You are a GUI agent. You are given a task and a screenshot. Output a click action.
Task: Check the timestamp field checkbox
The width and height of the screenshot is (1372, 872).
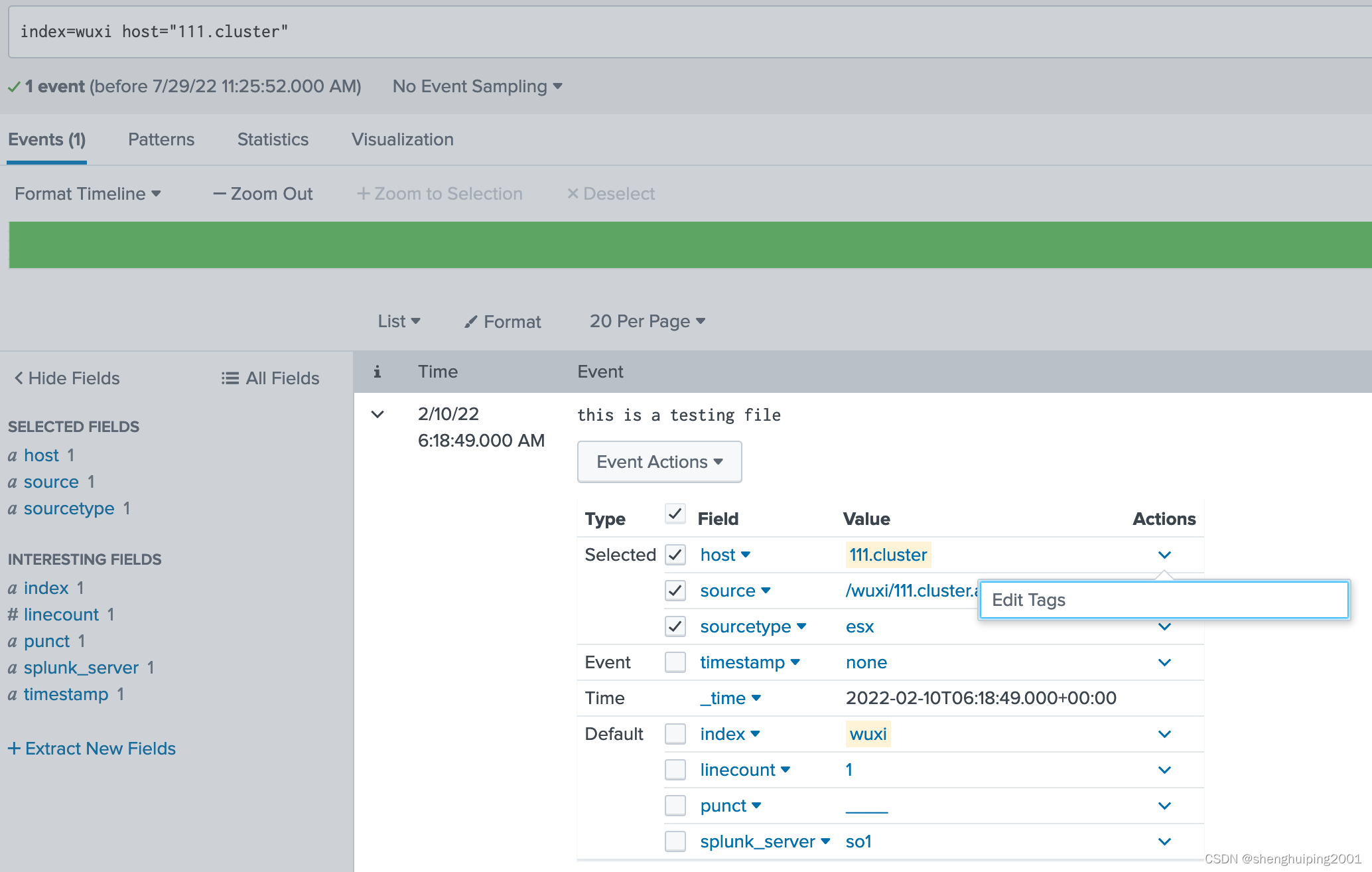pyautogui.click(x=675, y=662)
